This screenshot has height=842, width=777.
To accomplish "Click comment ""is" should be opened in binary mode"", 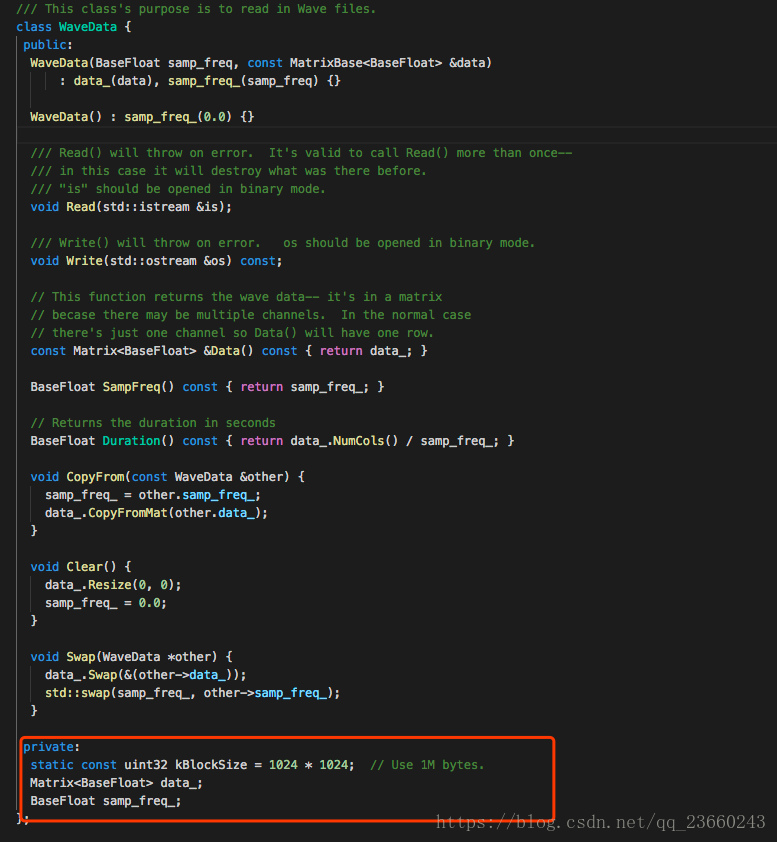I will [192, 189].
